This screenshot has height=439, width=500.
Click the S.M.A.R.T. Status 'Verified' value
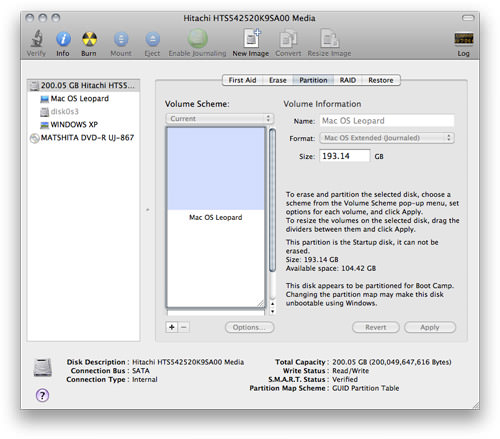[x=345, y=380]
